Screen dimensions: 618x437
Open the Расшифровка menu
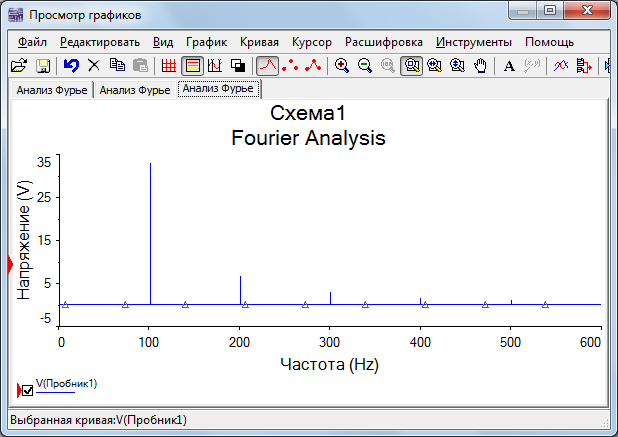(x=384, y=42)
